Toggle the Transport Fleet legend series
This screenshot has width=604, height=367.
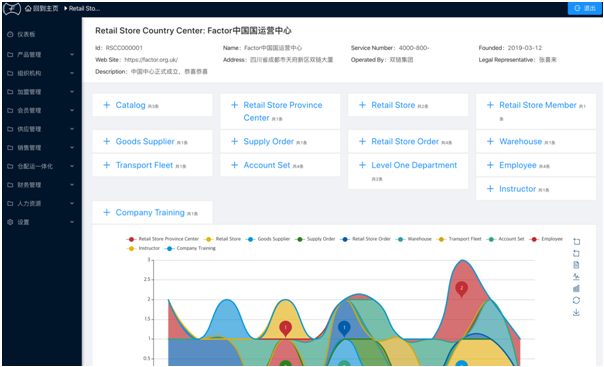point(459,239)
